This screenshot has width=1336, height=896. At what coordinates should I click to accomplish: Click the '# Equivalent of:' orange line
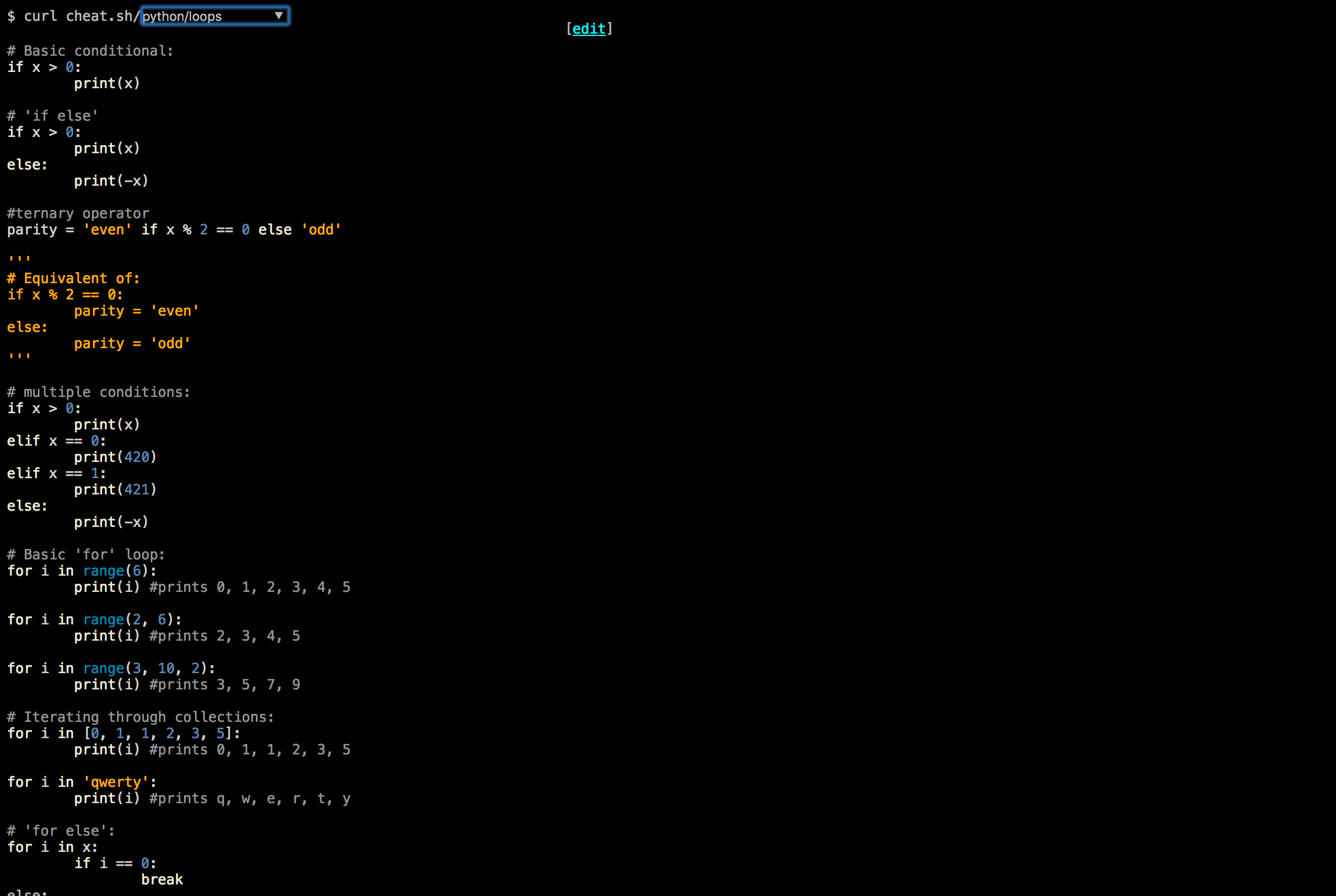(74, 279)
